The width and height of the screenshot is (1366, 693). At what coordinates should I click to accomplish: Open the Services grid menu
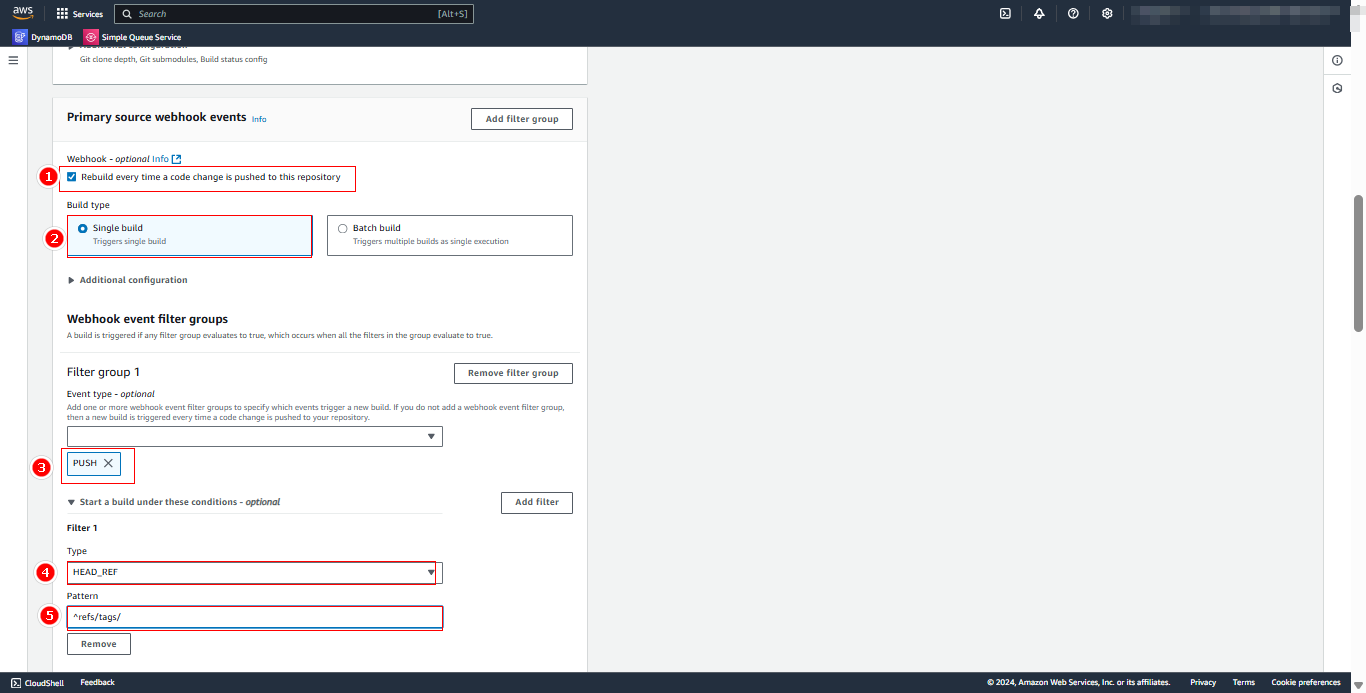79,14
